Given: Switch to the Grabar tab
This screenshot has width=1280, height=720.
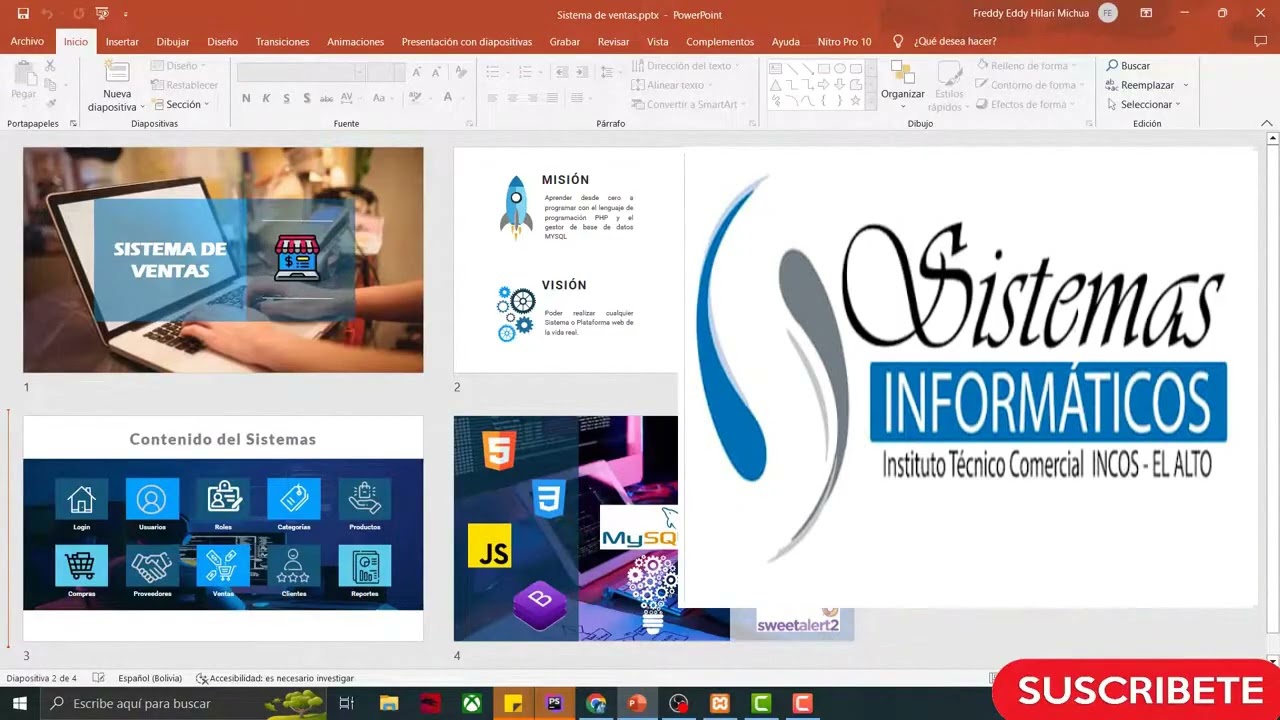Looking at the screenshot, I should pos(564,42).
